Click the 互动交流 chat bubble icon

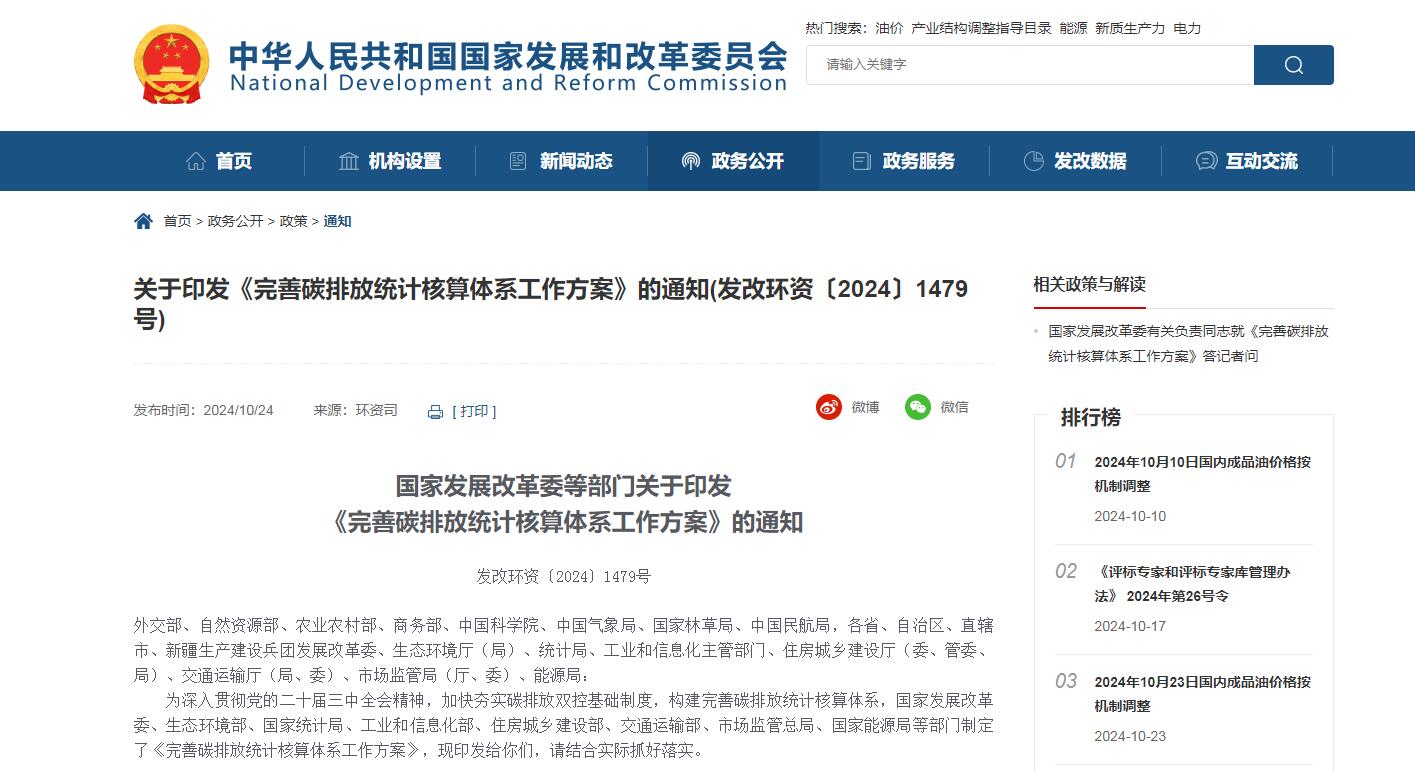[1206, 161]
